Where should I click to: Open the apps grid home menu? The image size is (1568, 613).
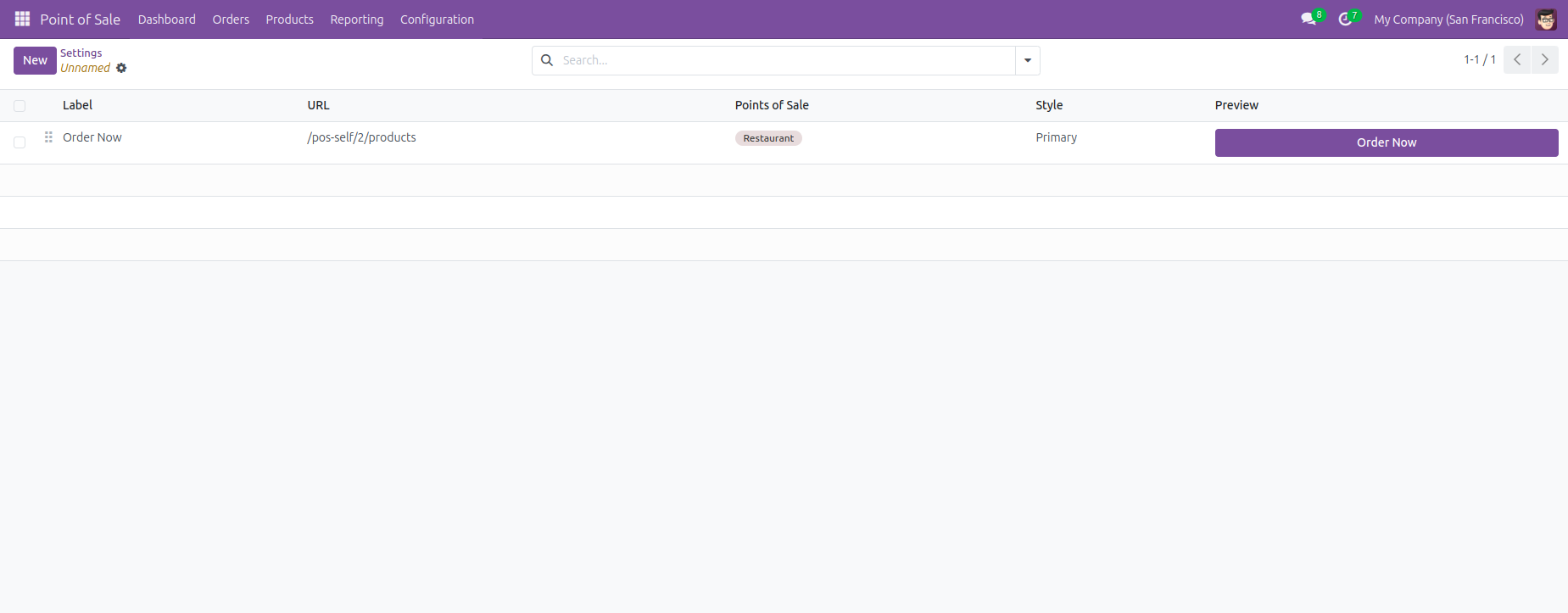pyautogui.click(x=22, y=19)
